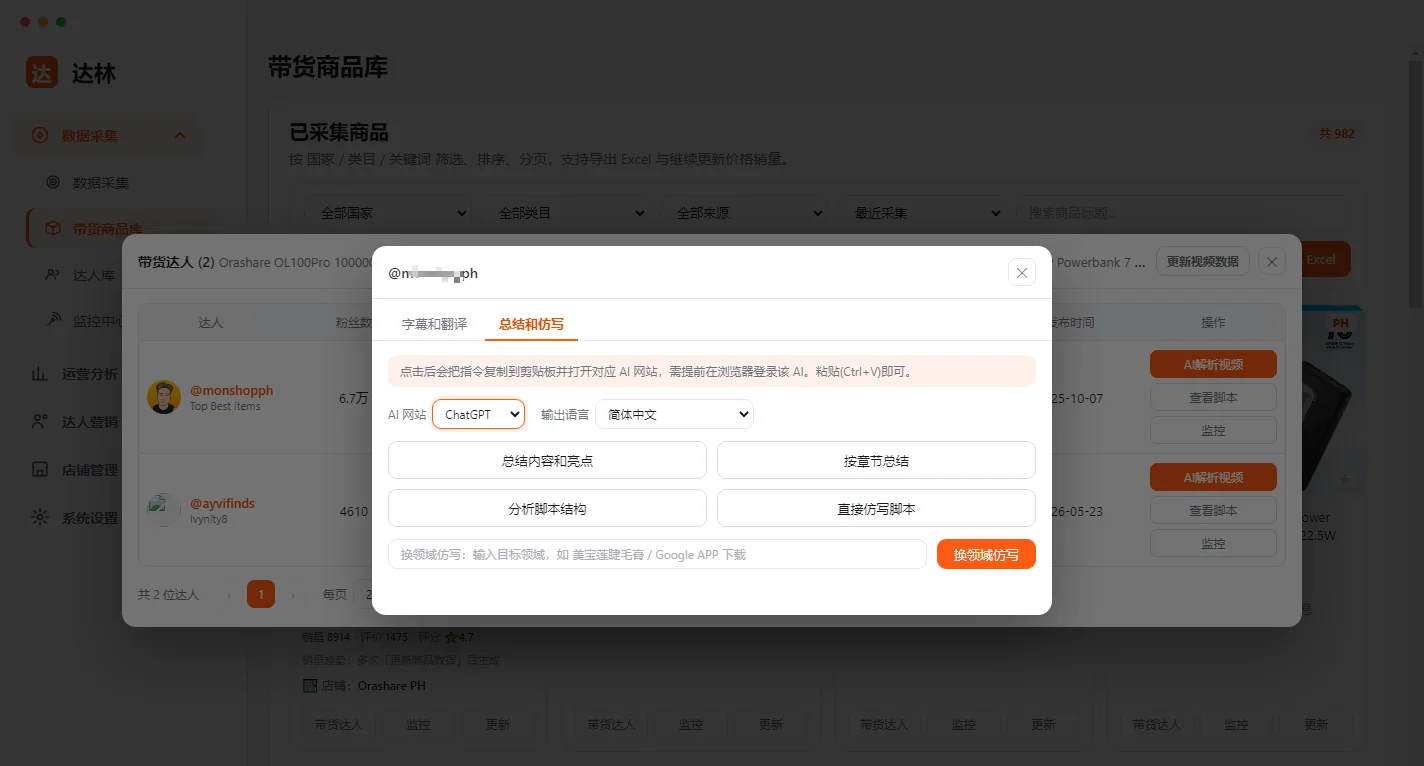
Task: Open 系统设置 in the sidebar
Action: coord(90,518)
